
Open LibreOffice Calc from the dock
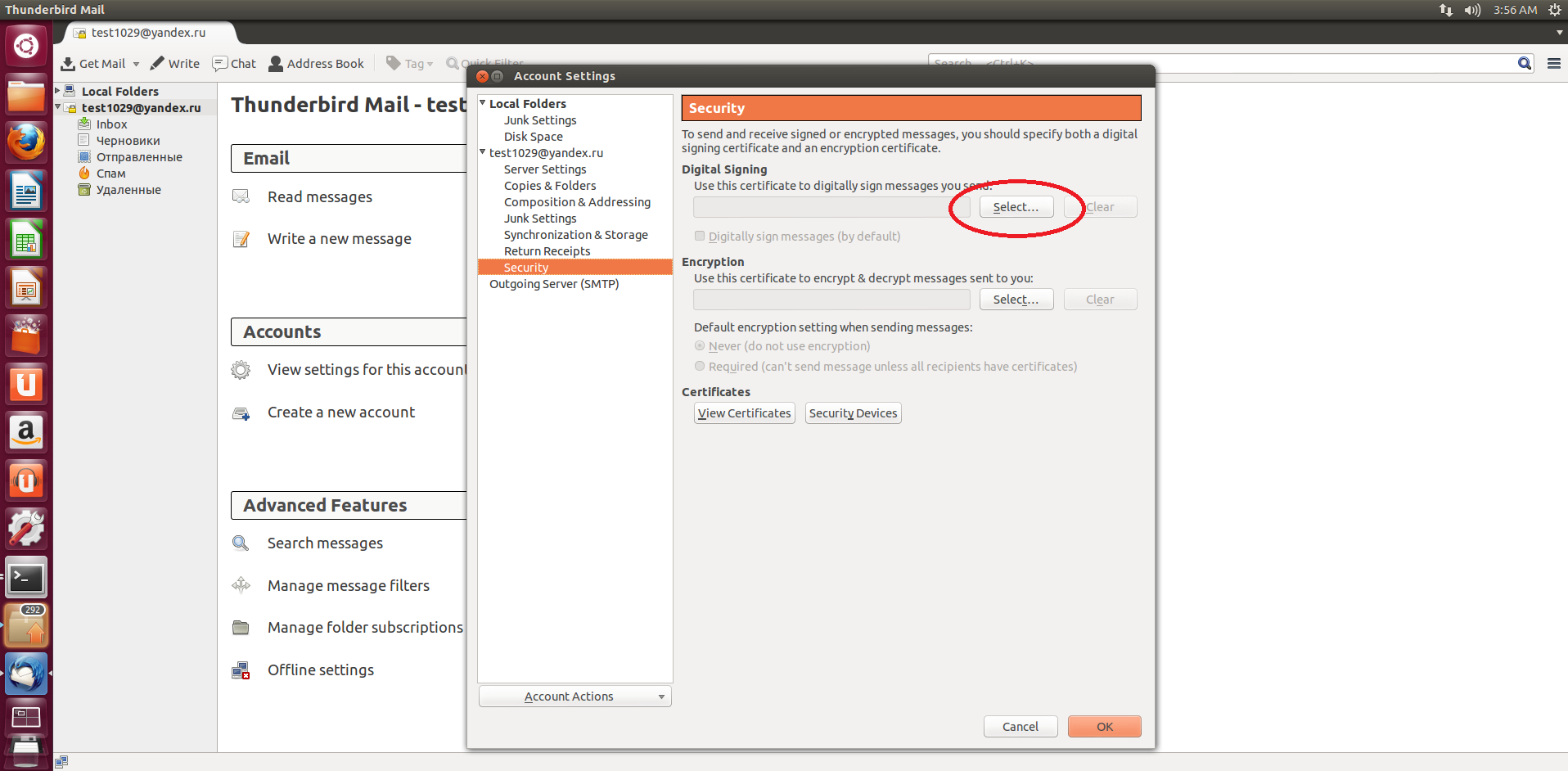coord(26,240)
